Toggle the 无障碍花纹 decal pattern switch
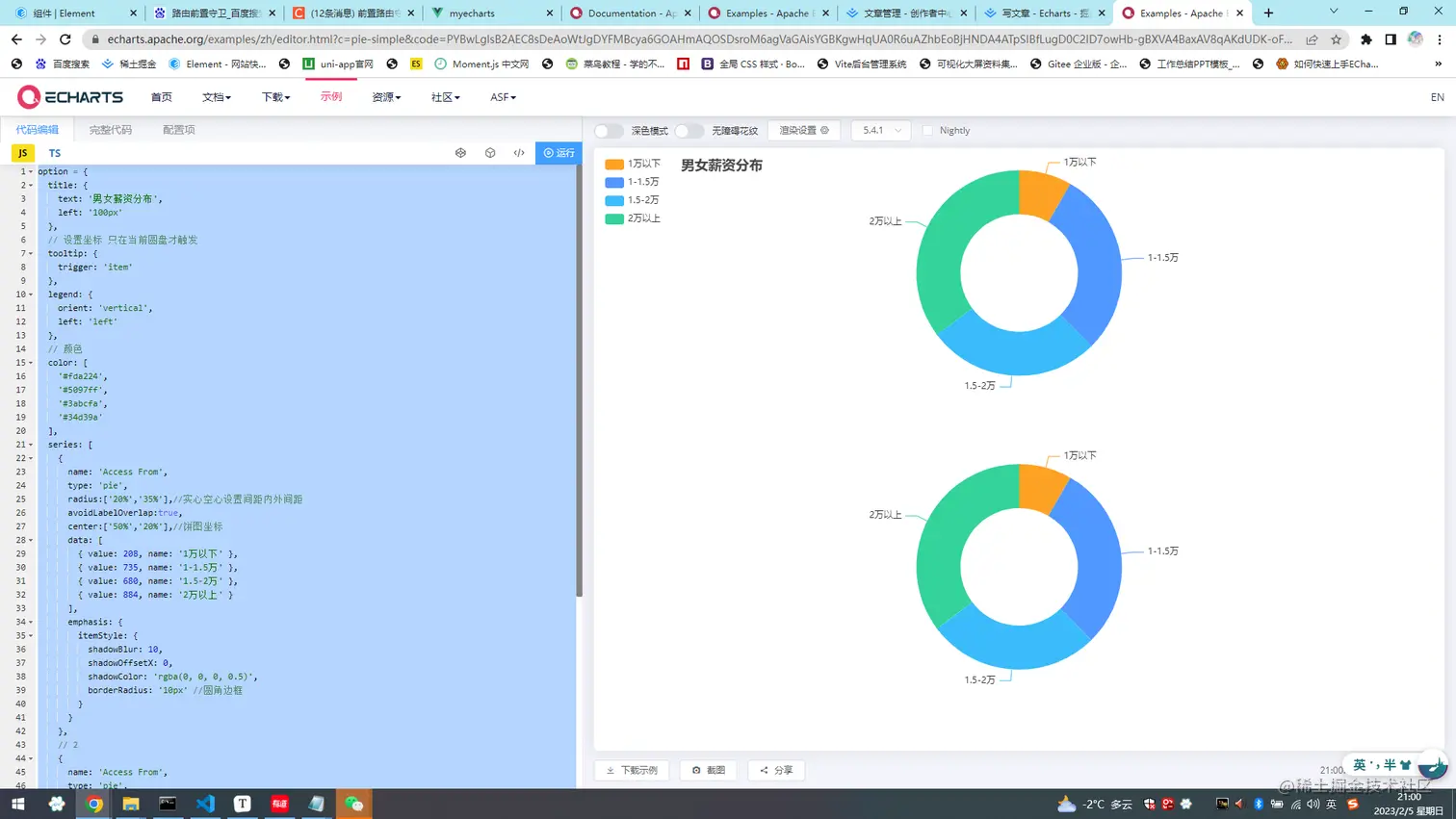1456x819 pixels. (x=689, y=131)
